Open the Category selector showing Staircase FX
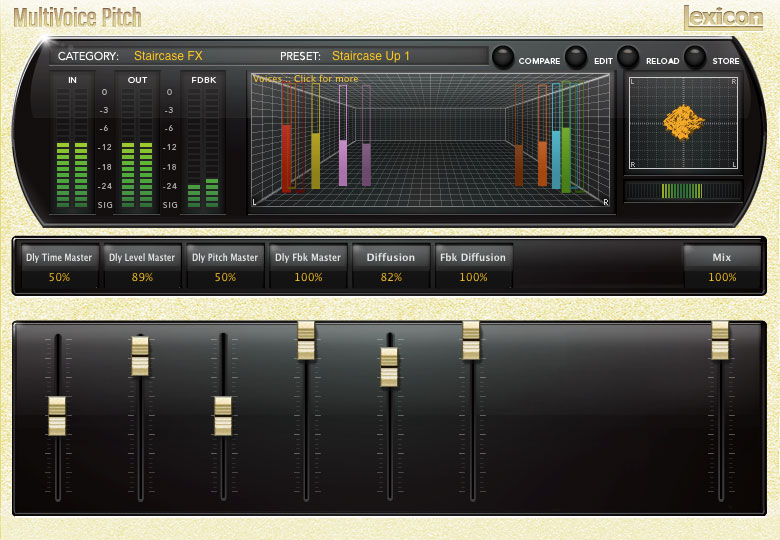This screenshot has height=540, width=780. click(168, 56)
